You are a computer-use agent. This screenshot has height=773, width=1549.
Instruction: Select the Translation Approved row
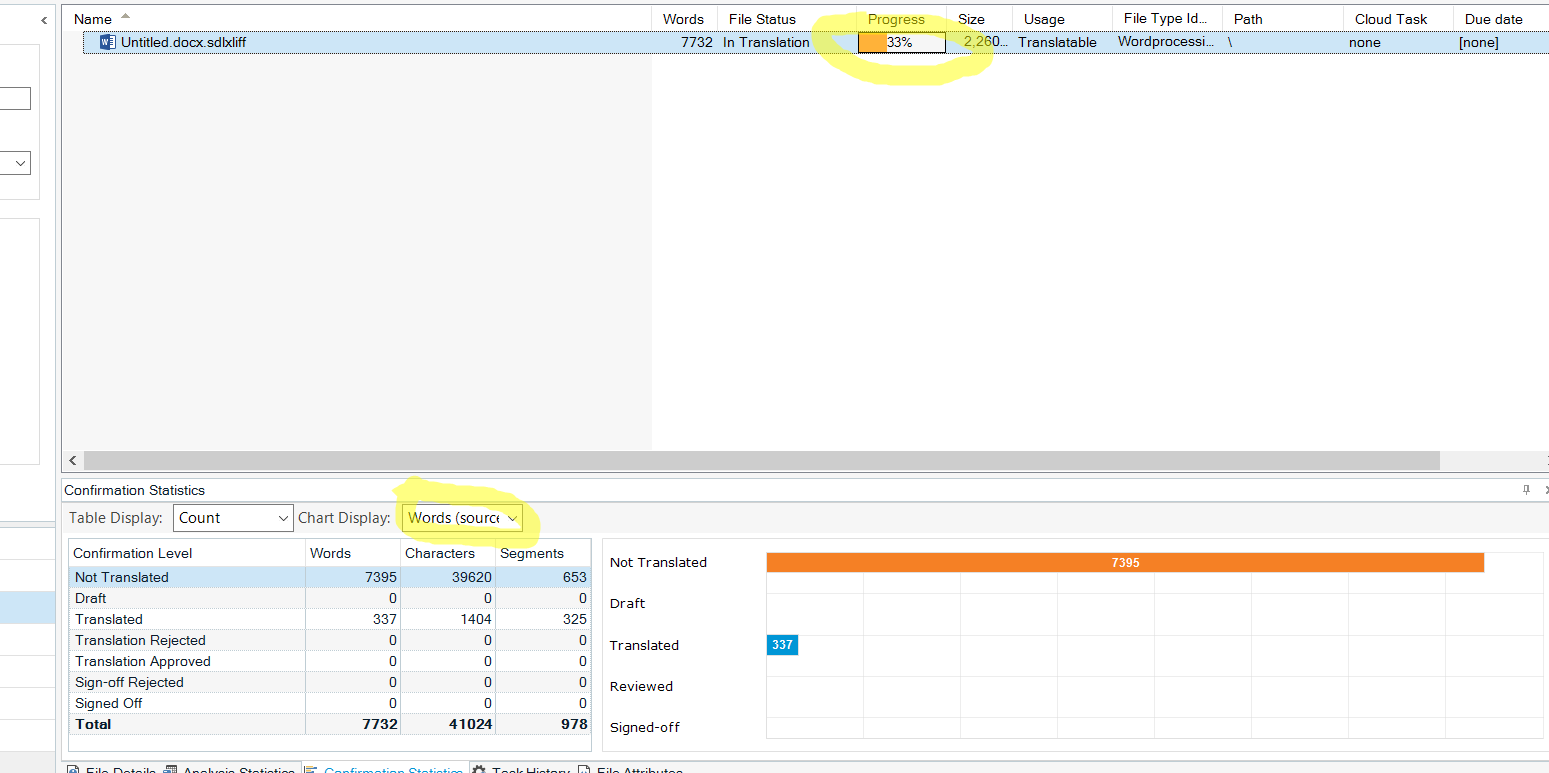pyautogui.click(x=330, y=661)
